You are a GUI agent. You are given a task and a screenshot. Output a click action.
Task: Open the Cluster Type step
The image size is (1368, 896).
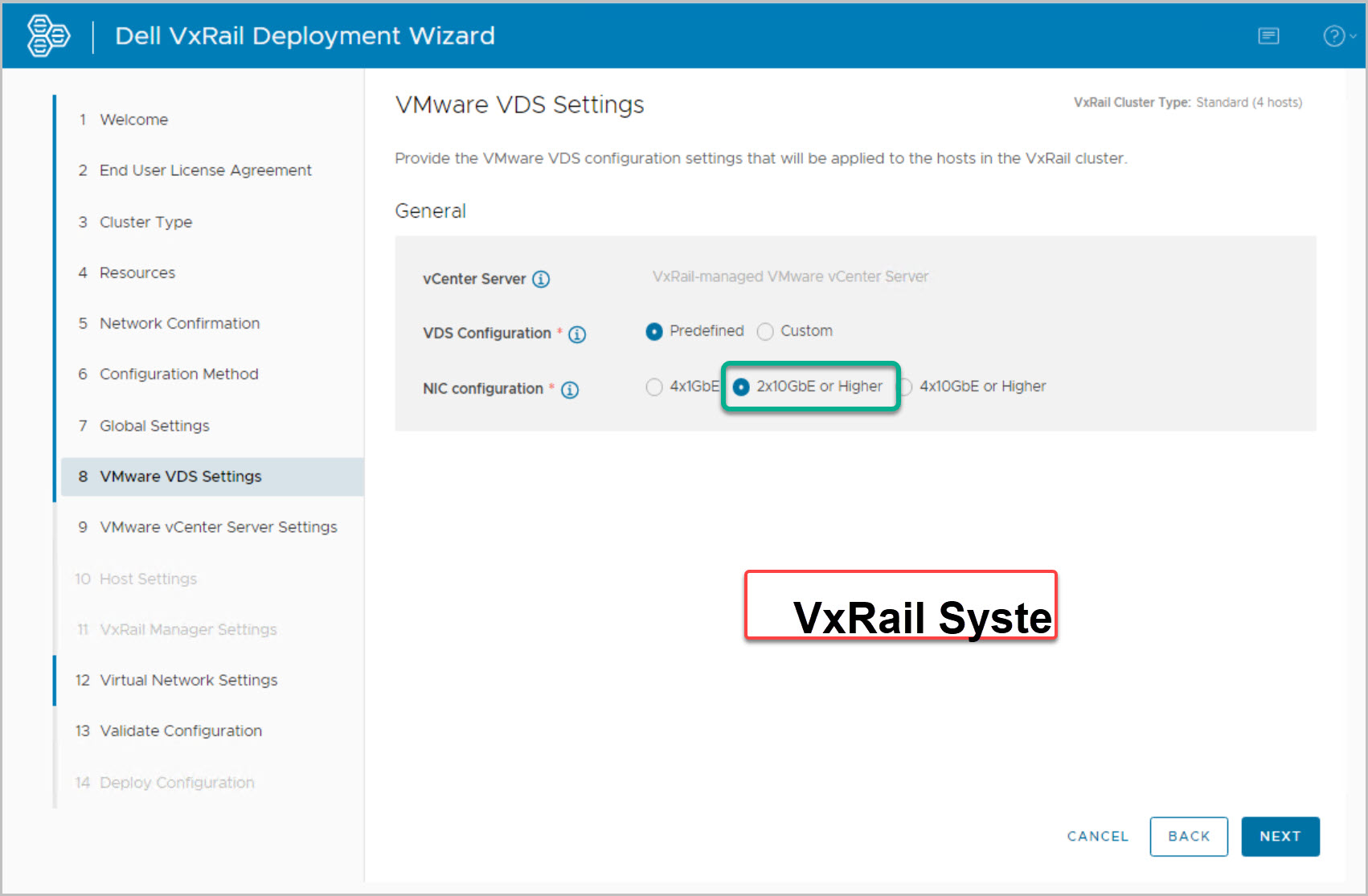(145, 222)
